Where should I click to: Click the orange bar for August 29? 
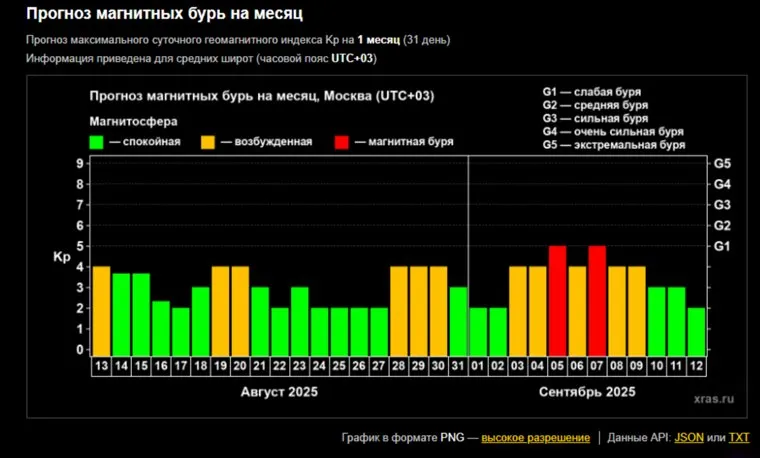coord(418,309)
